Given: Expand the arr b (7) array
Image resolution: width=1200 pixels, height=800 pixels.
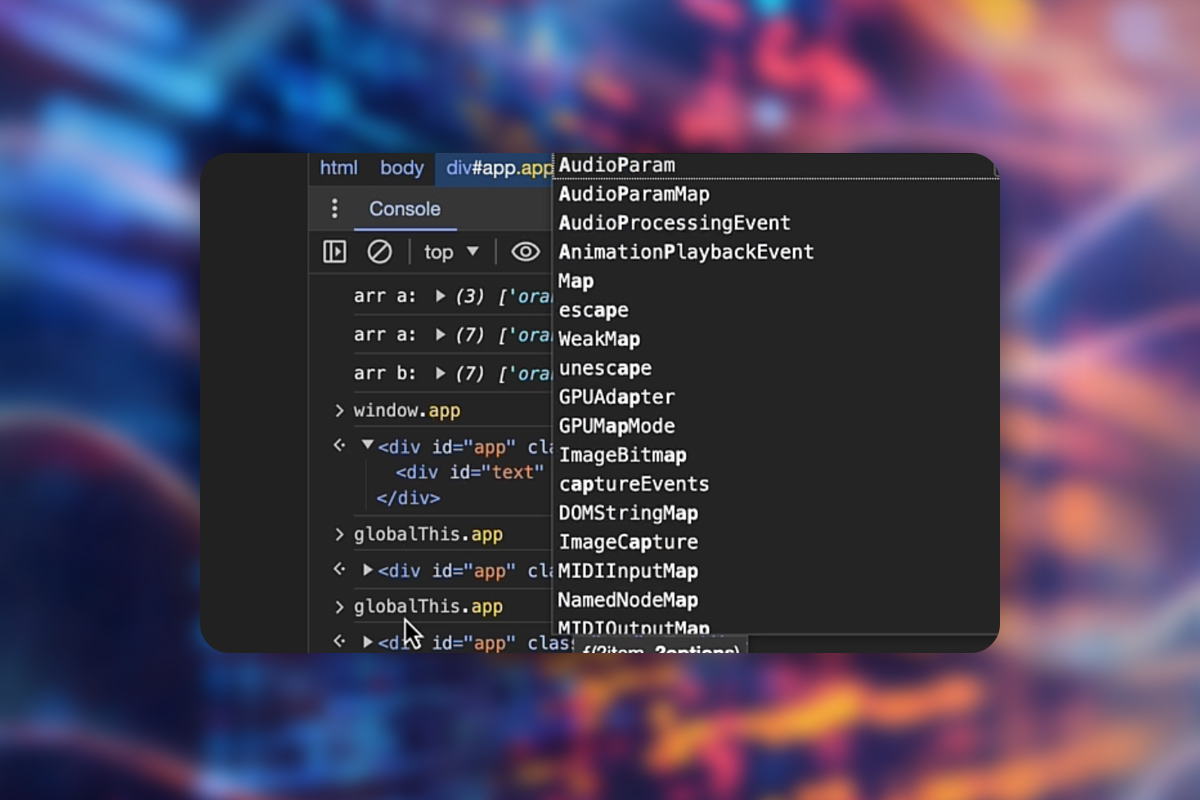Looking at the screenshot, I should click(440, 373).
